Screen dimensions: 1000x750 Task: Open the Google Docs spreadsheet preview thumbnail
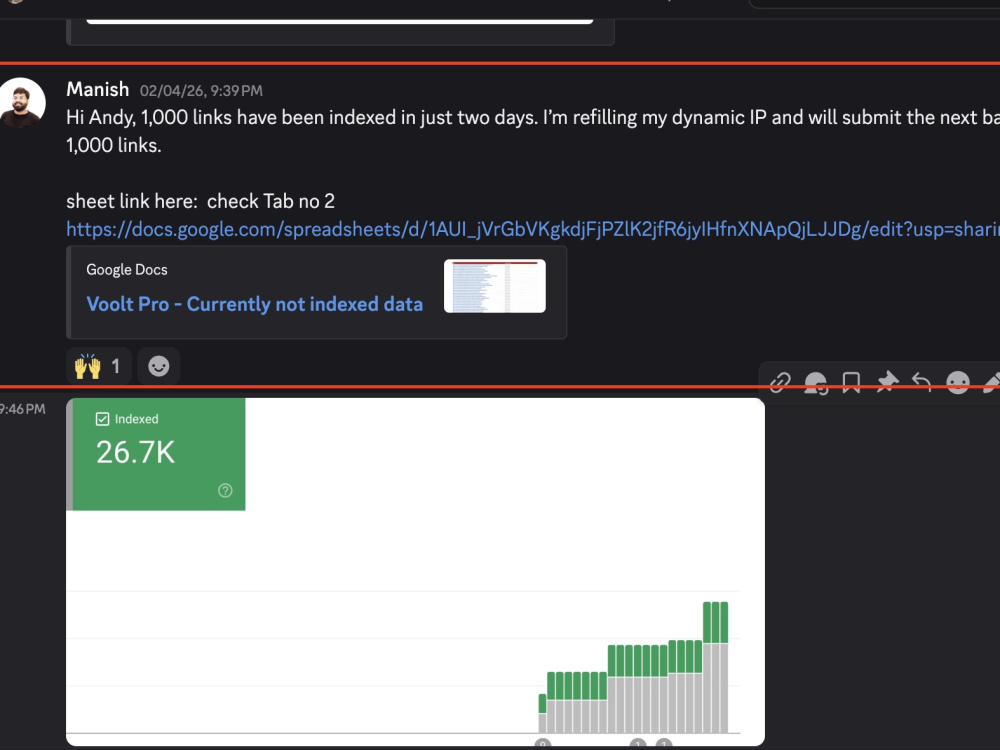coord(495,286)
